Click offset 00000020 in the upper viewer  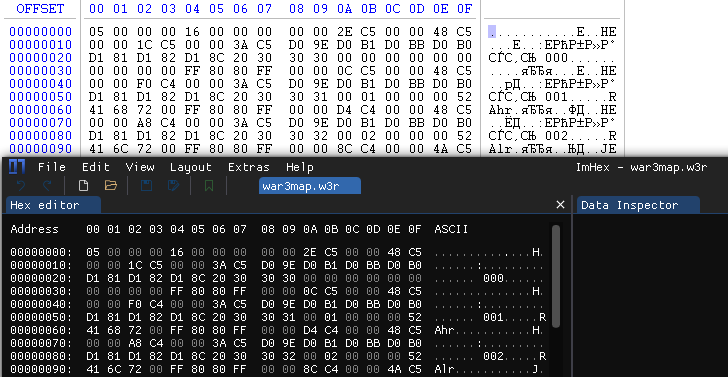pyautogui.click(x=41, y=58)
